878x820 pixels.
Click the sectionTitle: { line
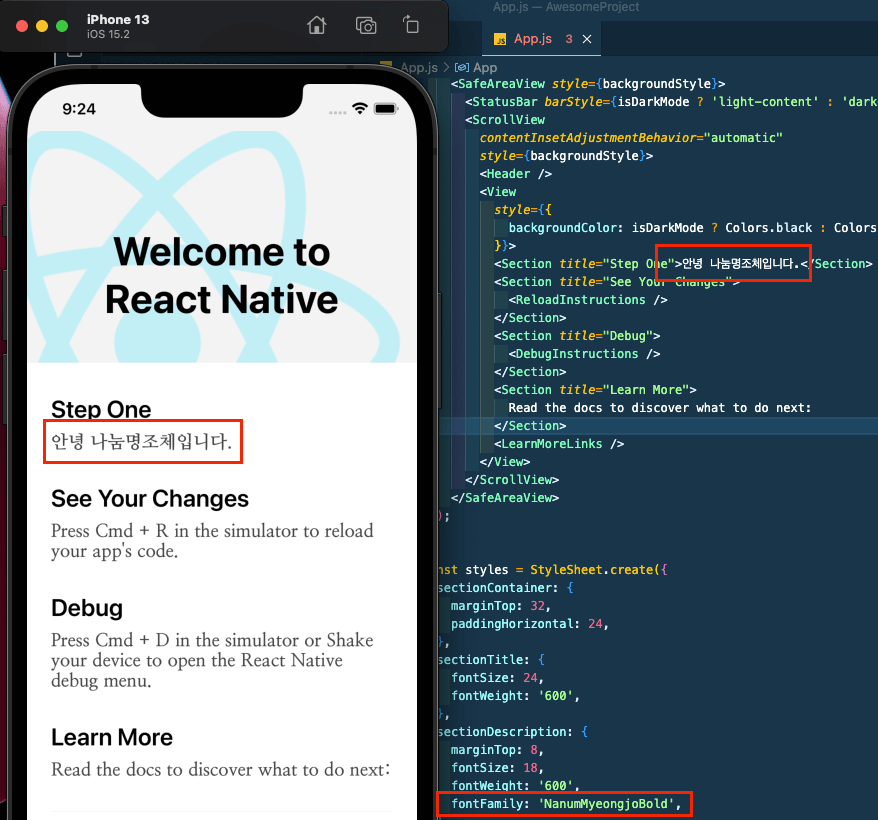coord(491,660)
